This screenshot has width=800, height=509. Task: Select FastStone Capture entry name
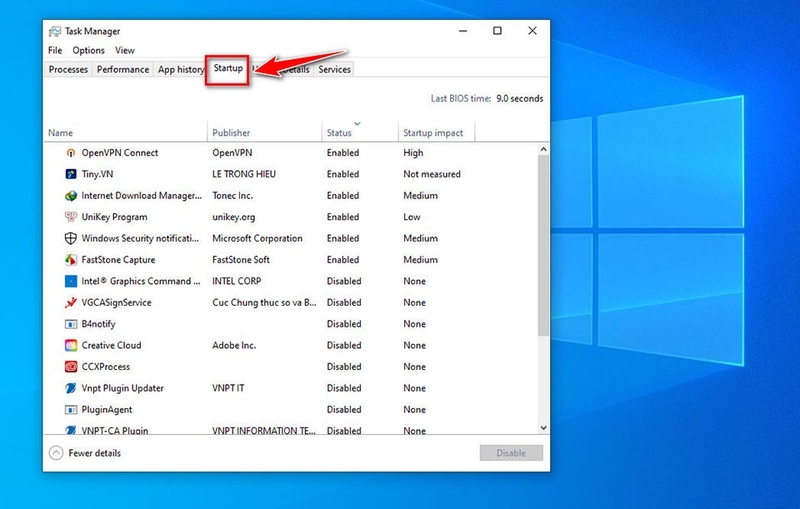[x=118, y=260]
